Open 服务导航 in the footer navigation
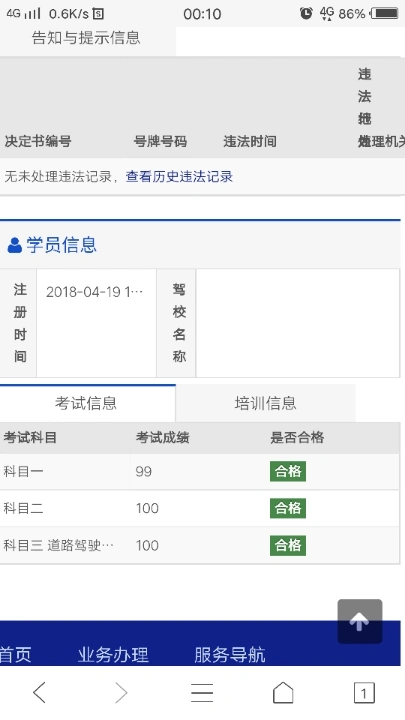The width and height of the screenshot is (405, 720). click(230, 654)
